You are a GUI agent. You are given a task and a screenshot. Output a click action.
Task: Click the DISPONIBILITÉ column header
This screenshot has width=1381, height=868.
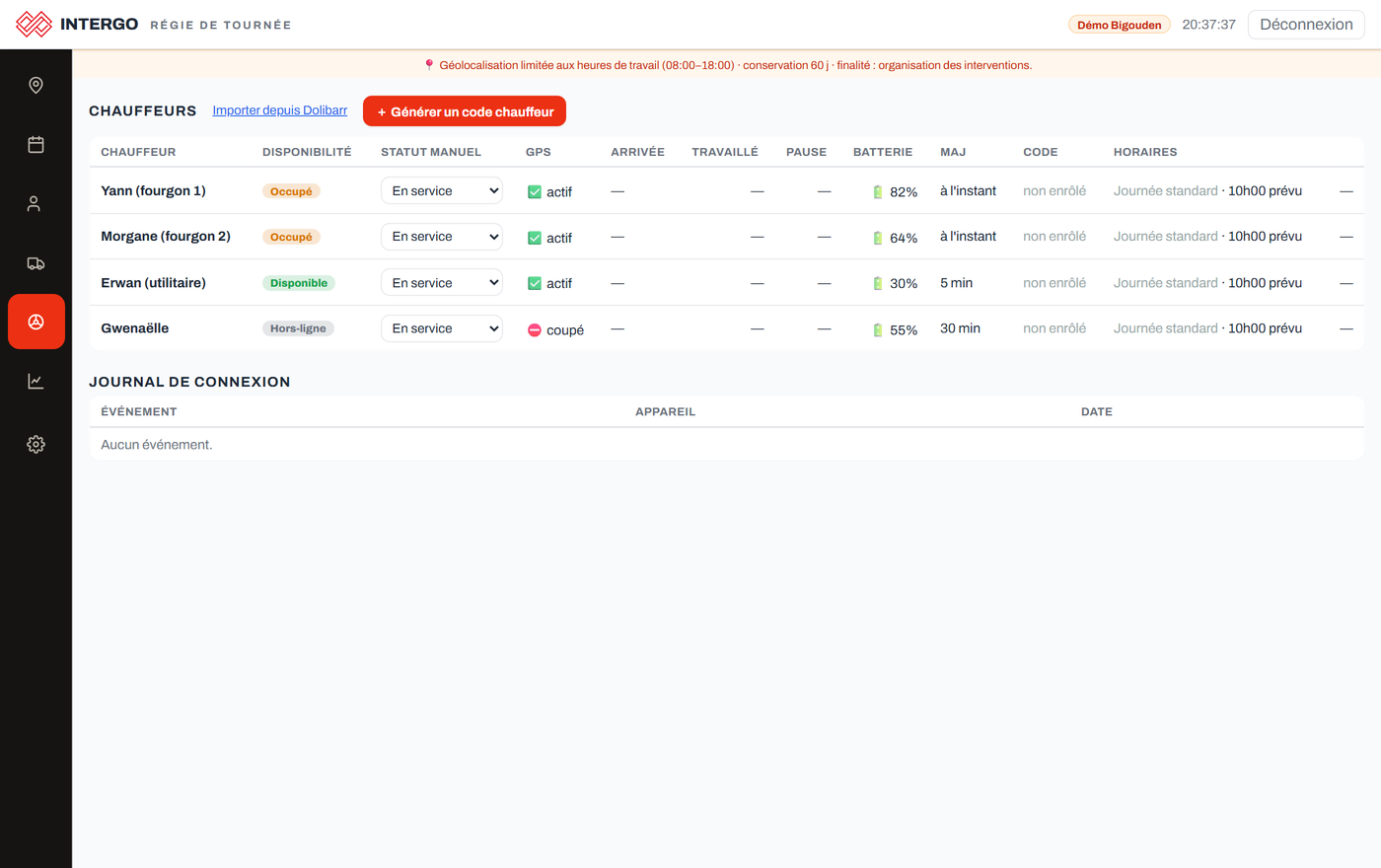point(307,152)
